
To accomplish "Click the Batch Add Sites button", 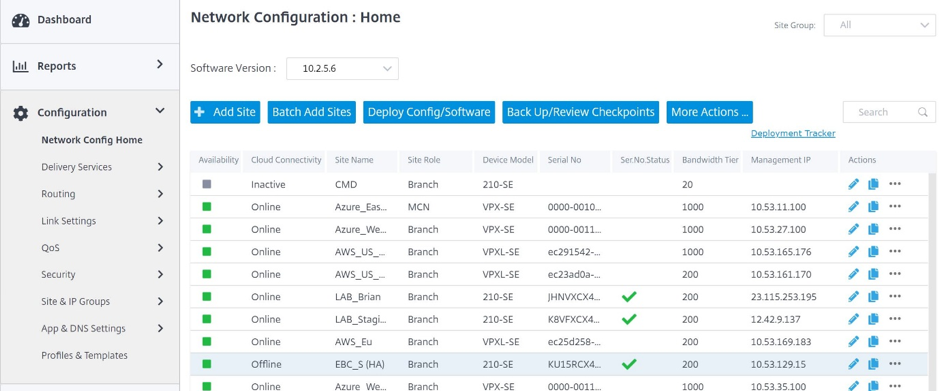I will coord(311,112).
